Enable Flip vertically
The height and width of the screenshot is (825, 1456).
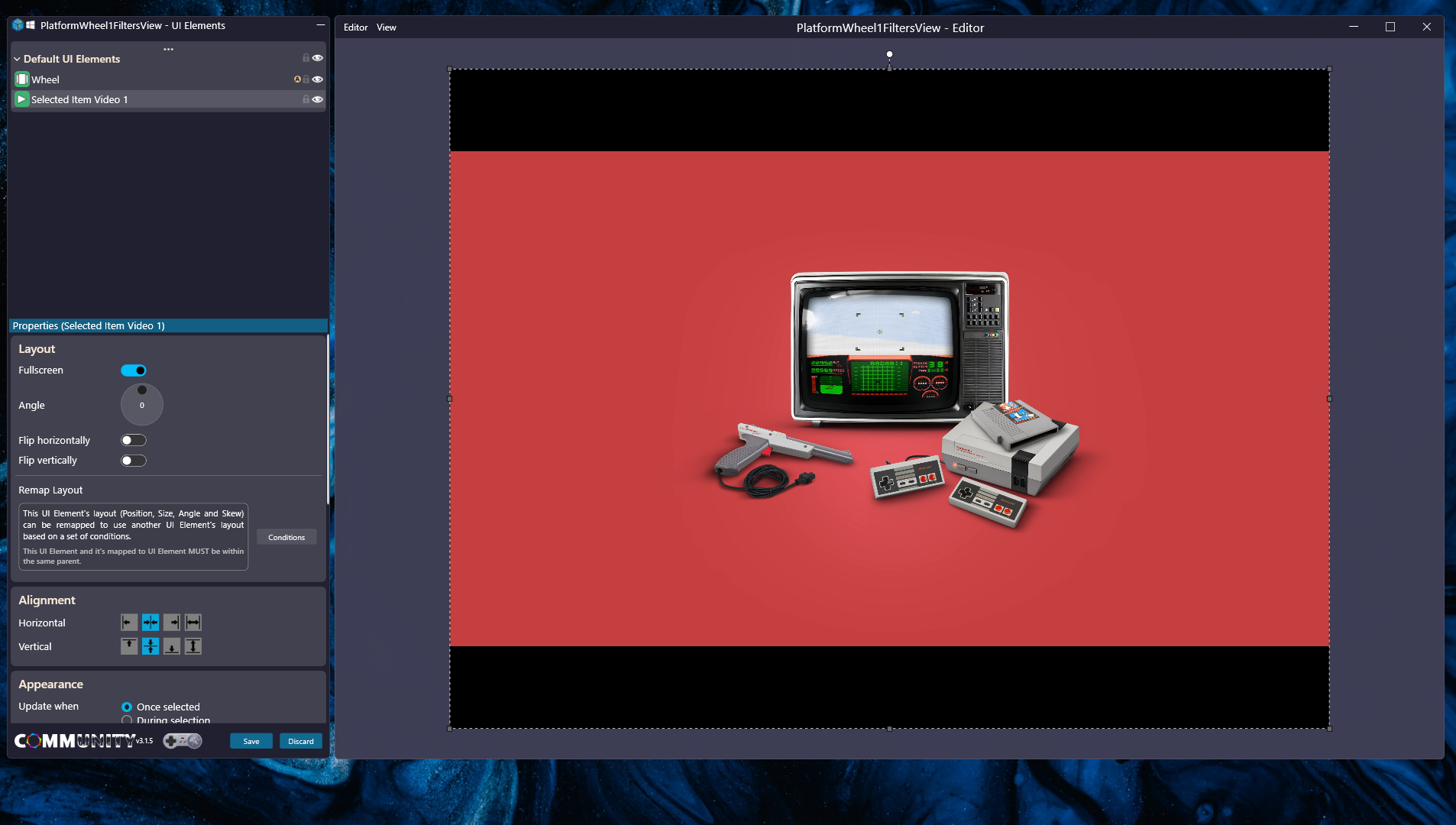coord(134,461)
